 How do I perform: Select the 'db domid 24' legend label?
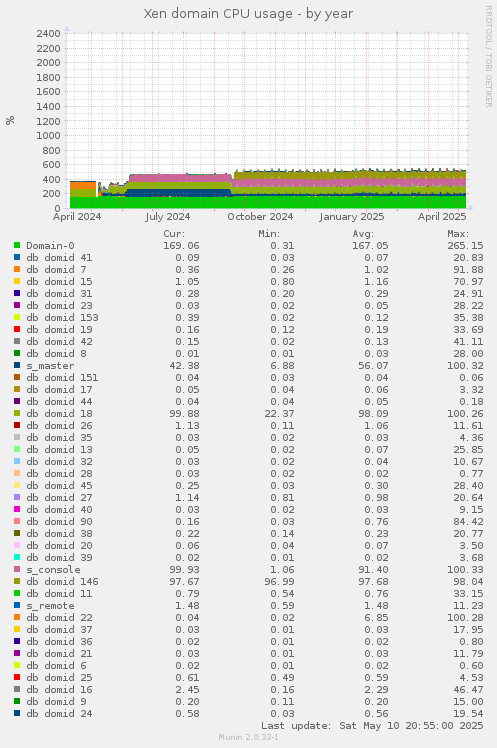tap(59, 714)
